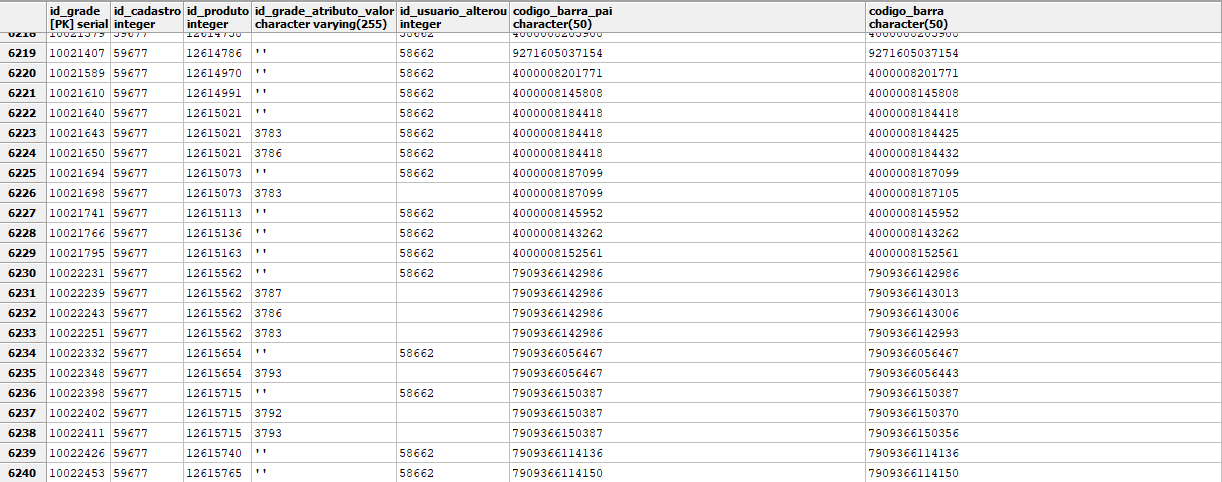Select the codigo_barra cell 4000008184425
Image resolution: width=1222 pixels, height=482 pixels.
point(913,133)
